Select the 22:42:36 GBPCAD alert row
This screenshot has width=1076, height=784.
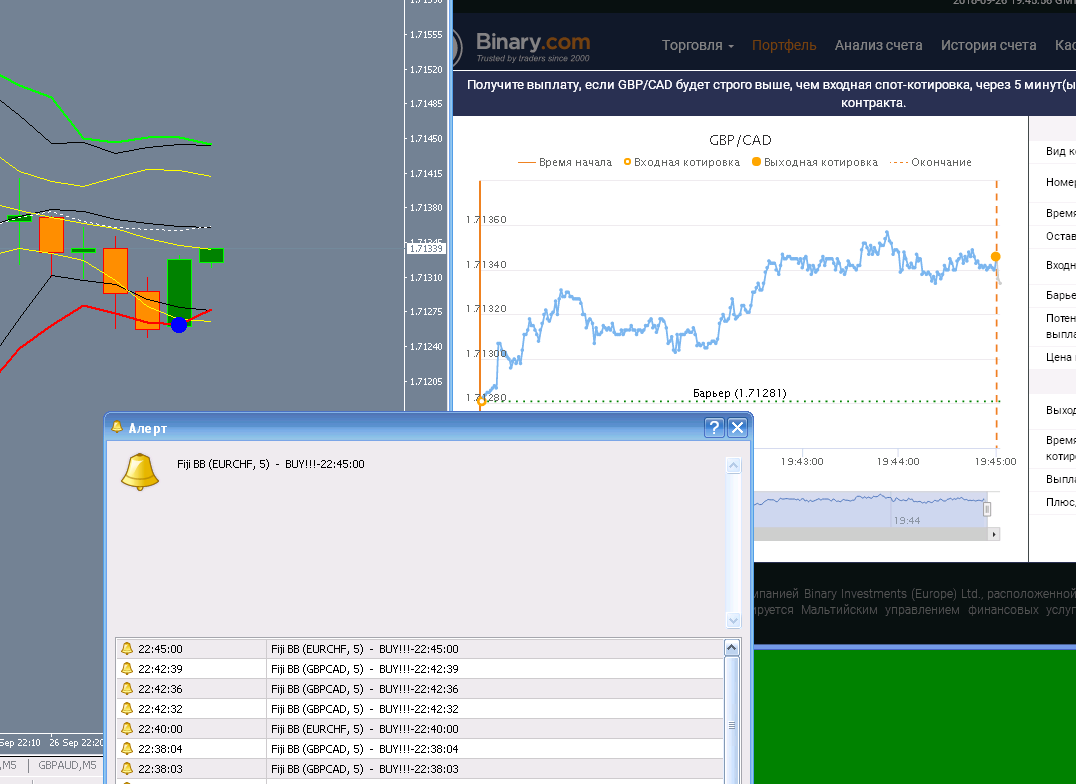420,689
